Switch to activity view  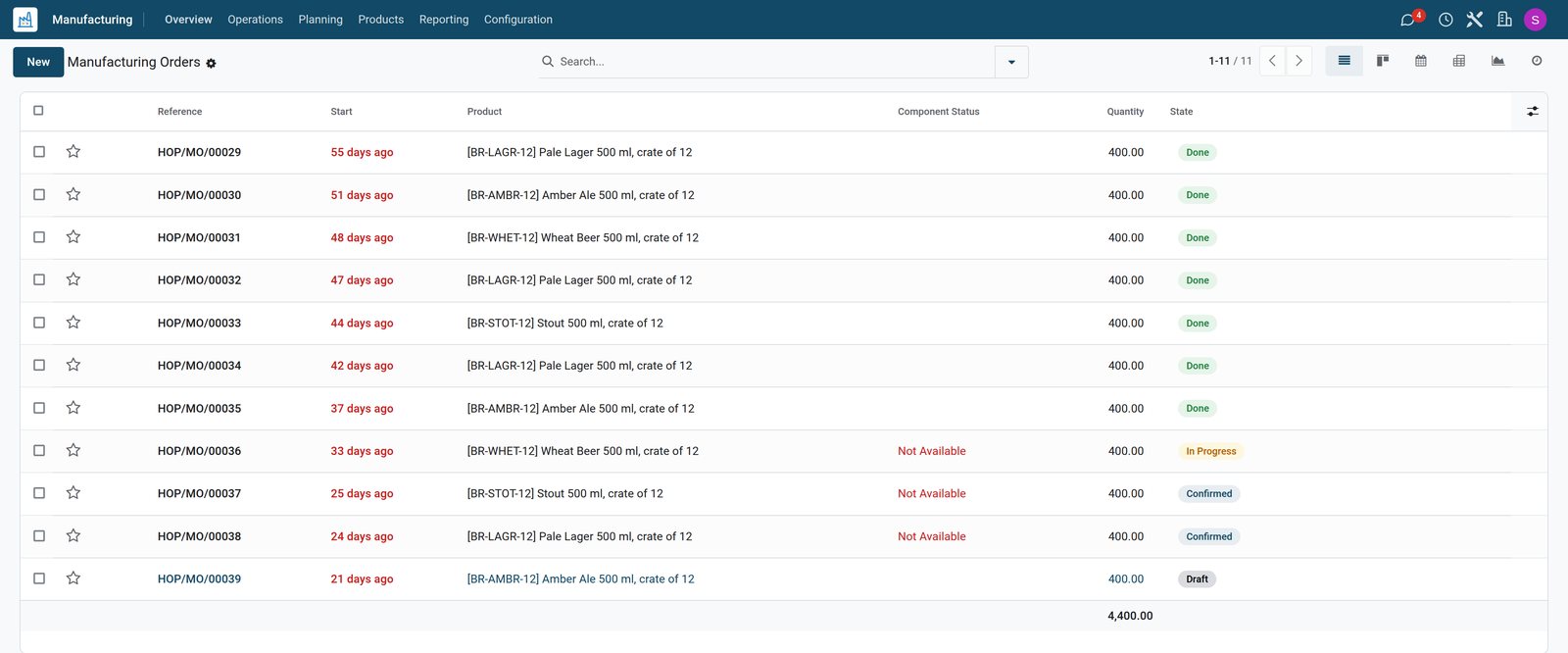1537,61
